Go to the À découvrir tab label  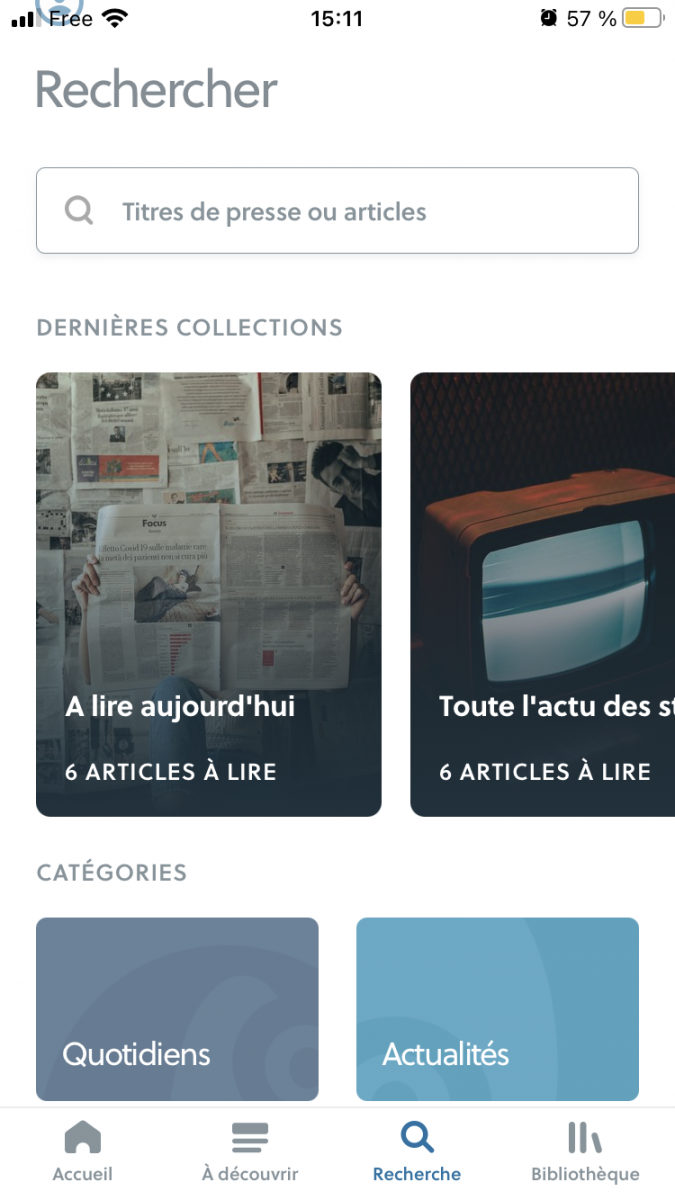tap(249, 1174)
